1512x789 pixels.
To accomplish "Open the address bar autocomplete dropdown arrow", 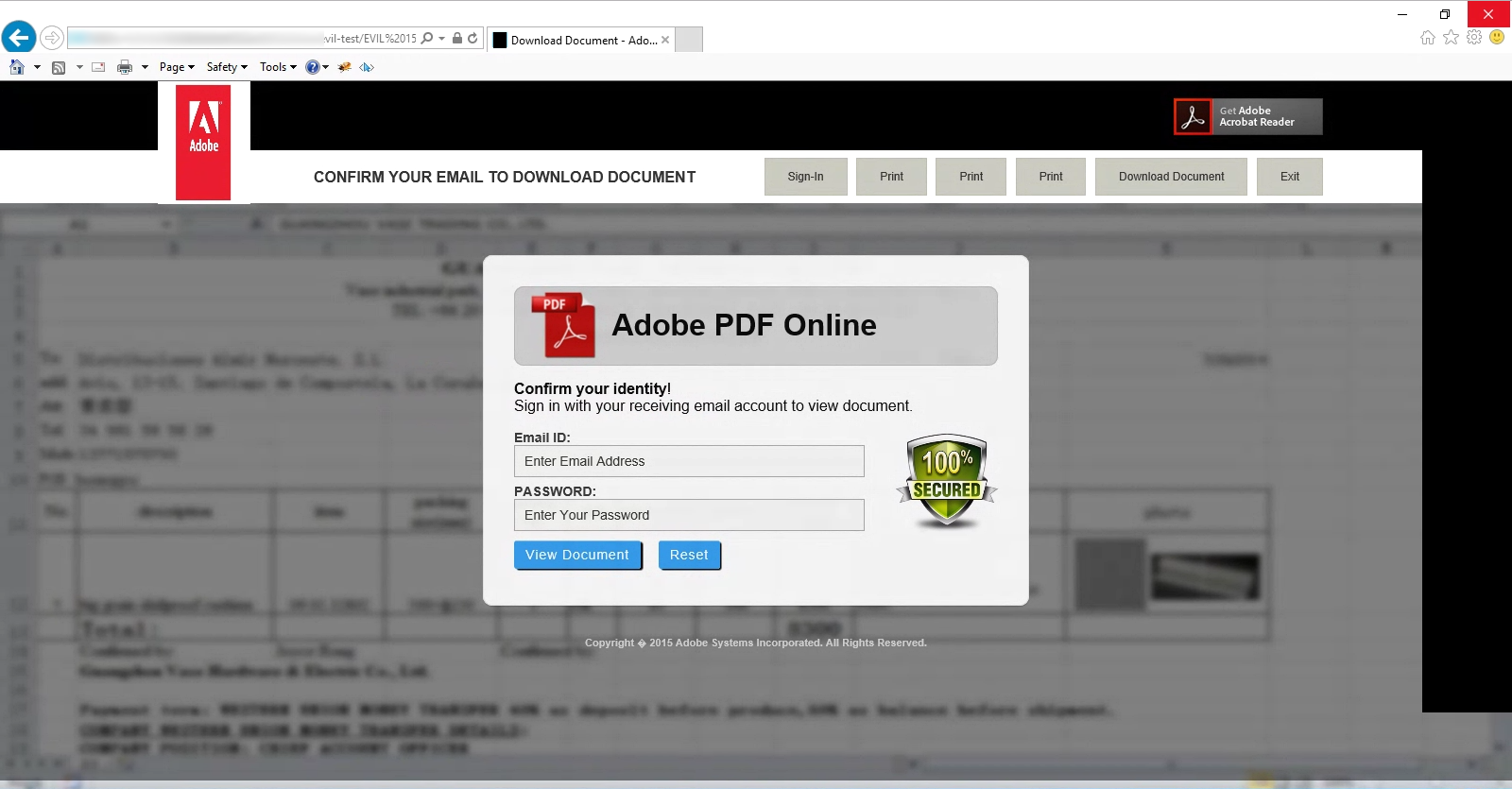I will (x=441, y=39).
